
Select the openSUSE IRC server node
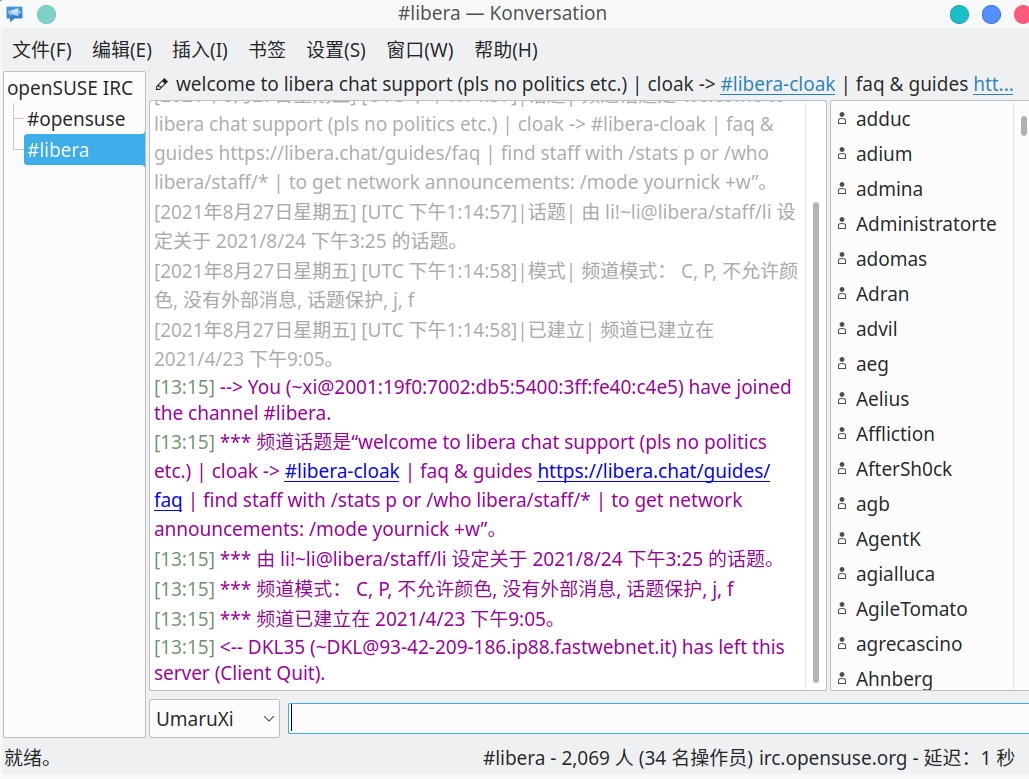70,88
